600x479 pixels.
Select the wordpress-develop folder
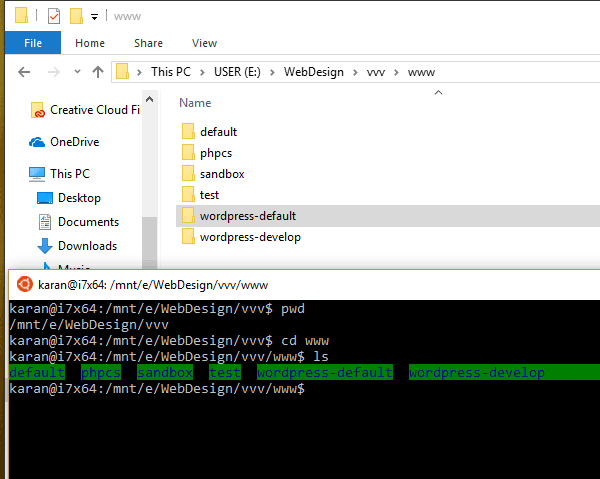(x=250, y=237)
